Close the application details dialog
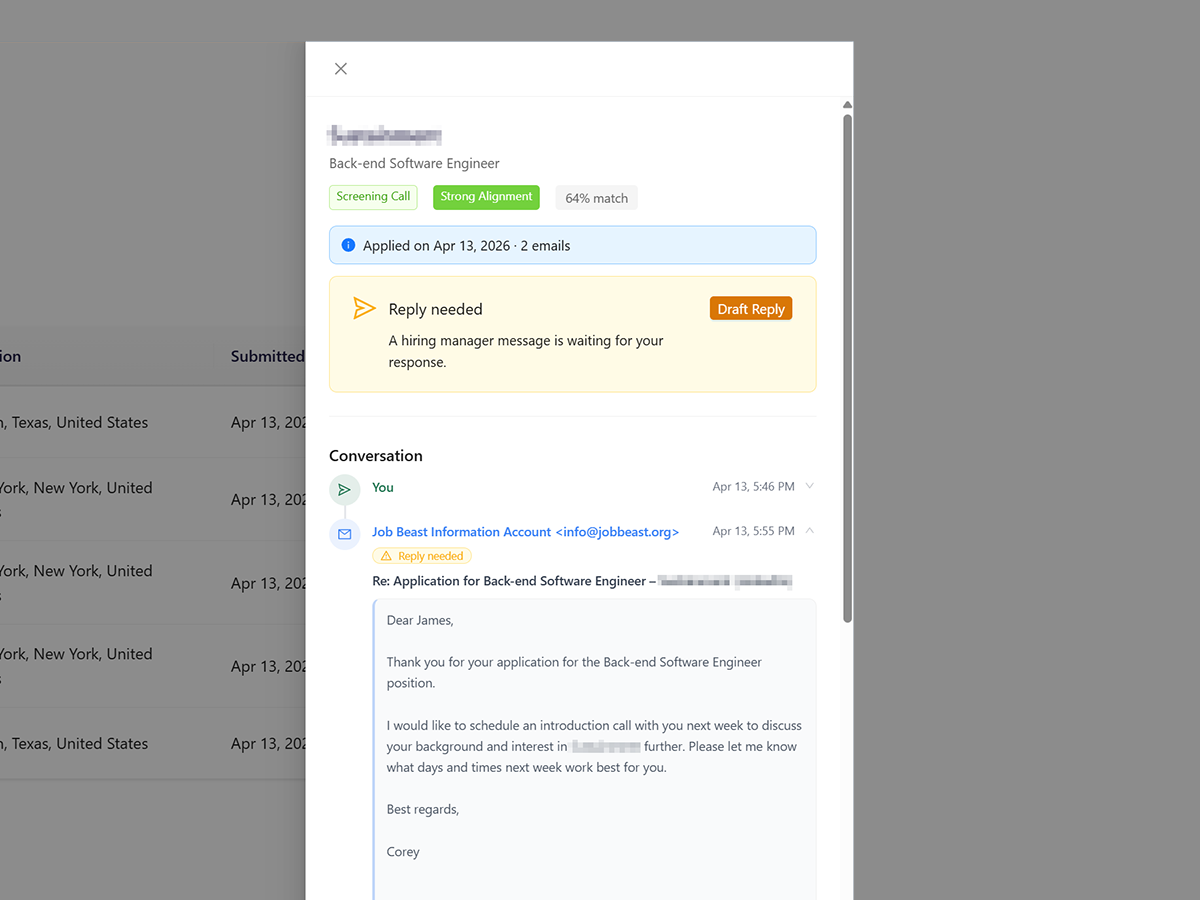 340,68
